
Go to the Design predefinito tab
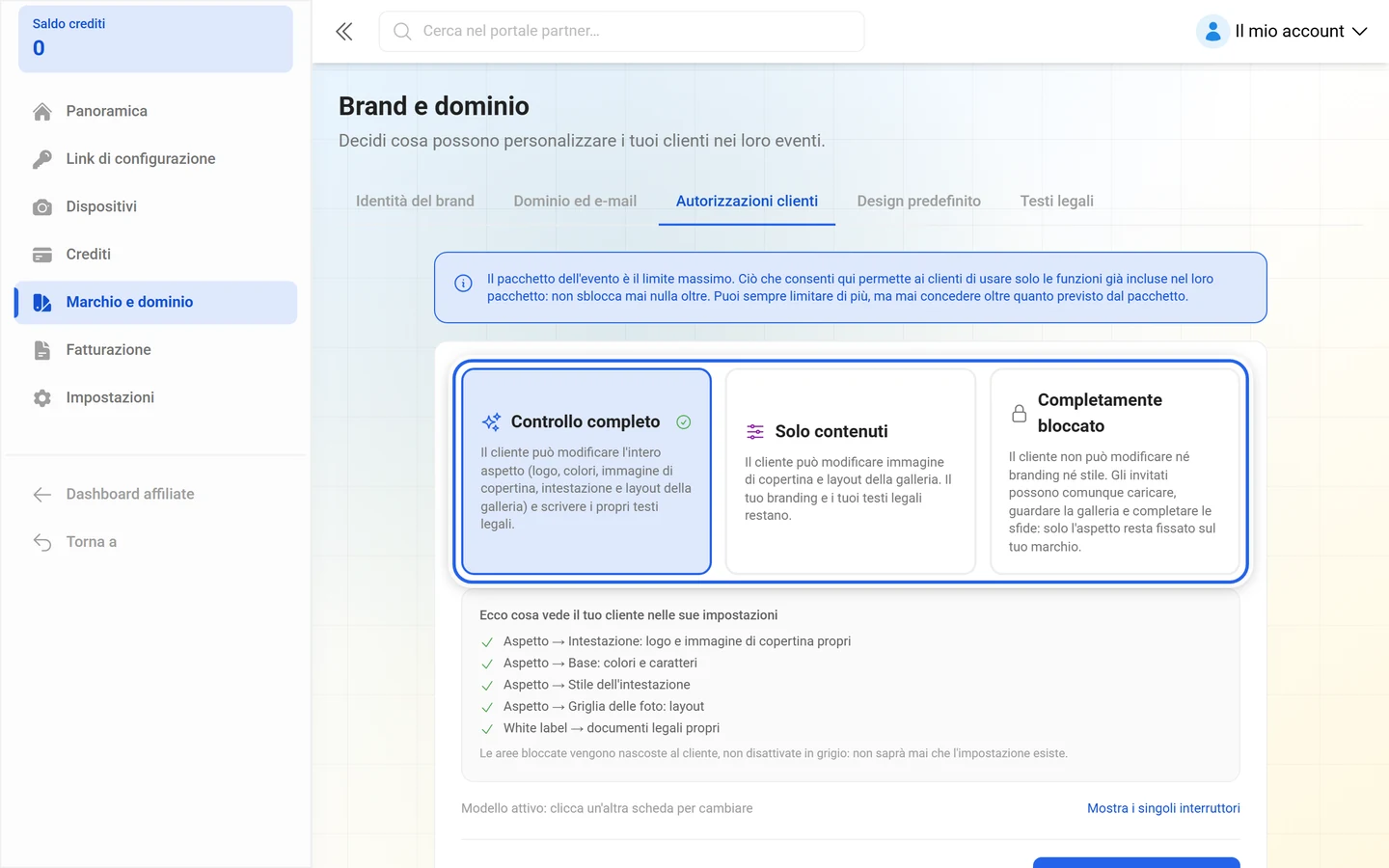click(919, 201)
